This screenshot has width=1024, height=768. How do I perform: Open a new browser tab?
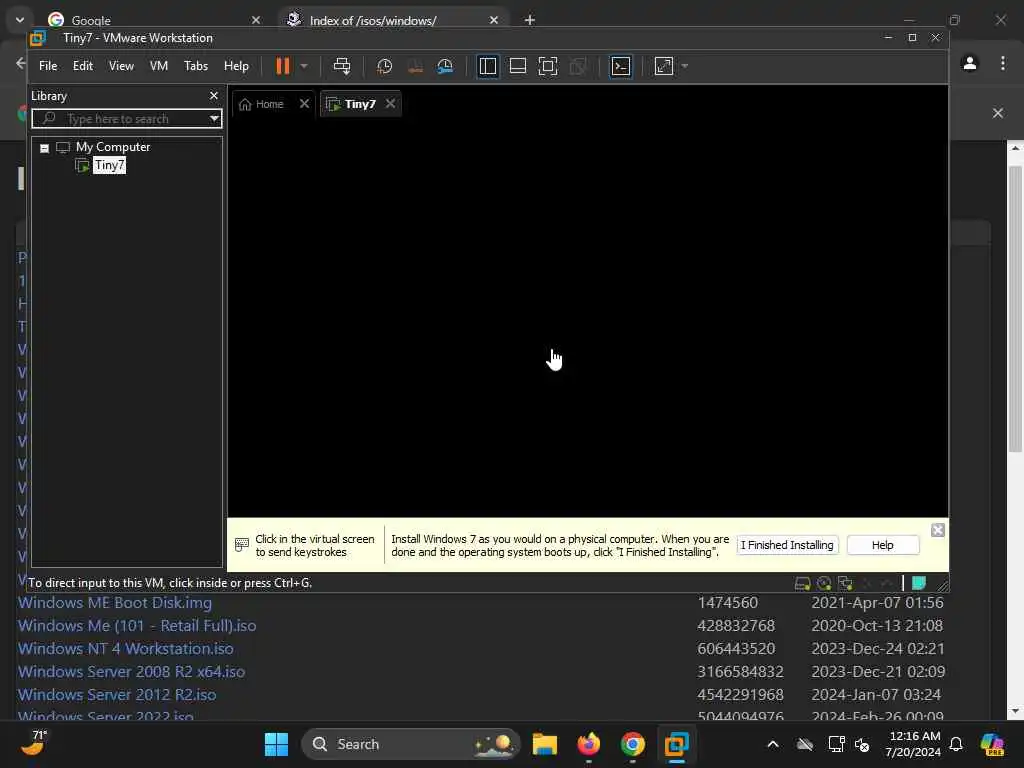tap(530, 20)
